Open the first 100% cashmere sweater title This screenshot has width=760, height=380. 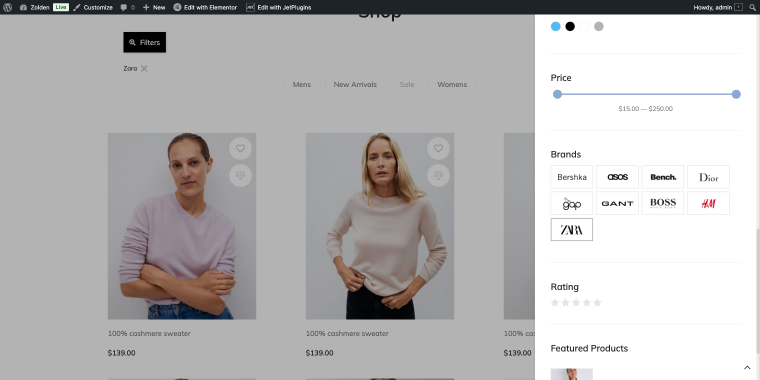pyautogui.click(x=149, y=333)
